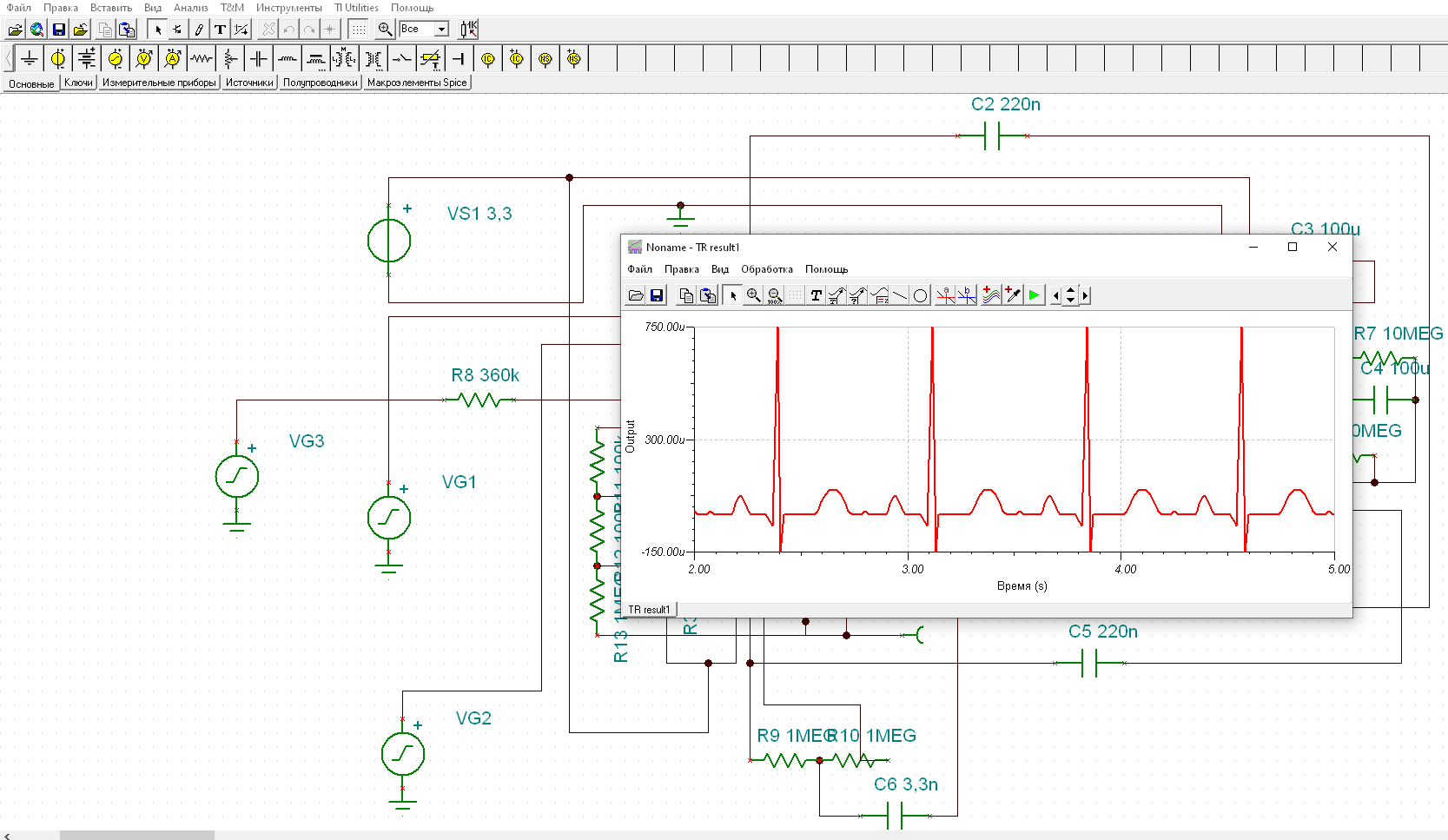
Task: Switch to the Источники tab
Action: click(249, 83)
